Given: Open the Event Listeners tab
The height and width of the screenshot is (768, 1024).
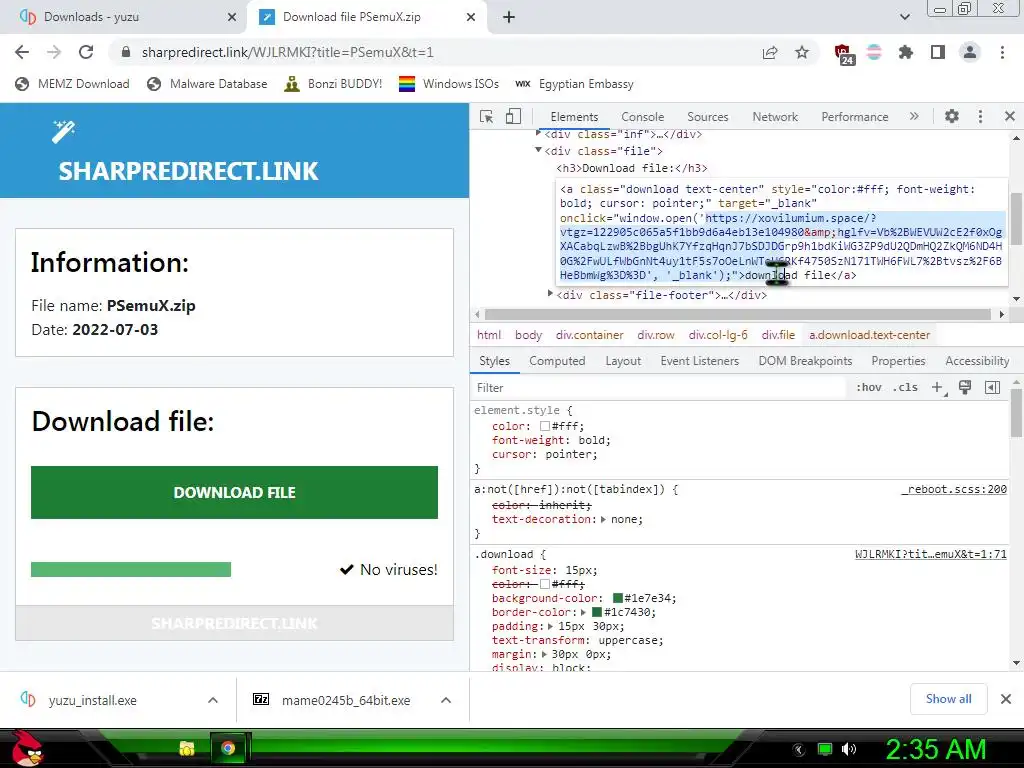Looking at the screenshot, I should pyautogui.click(x=699, y=361).
